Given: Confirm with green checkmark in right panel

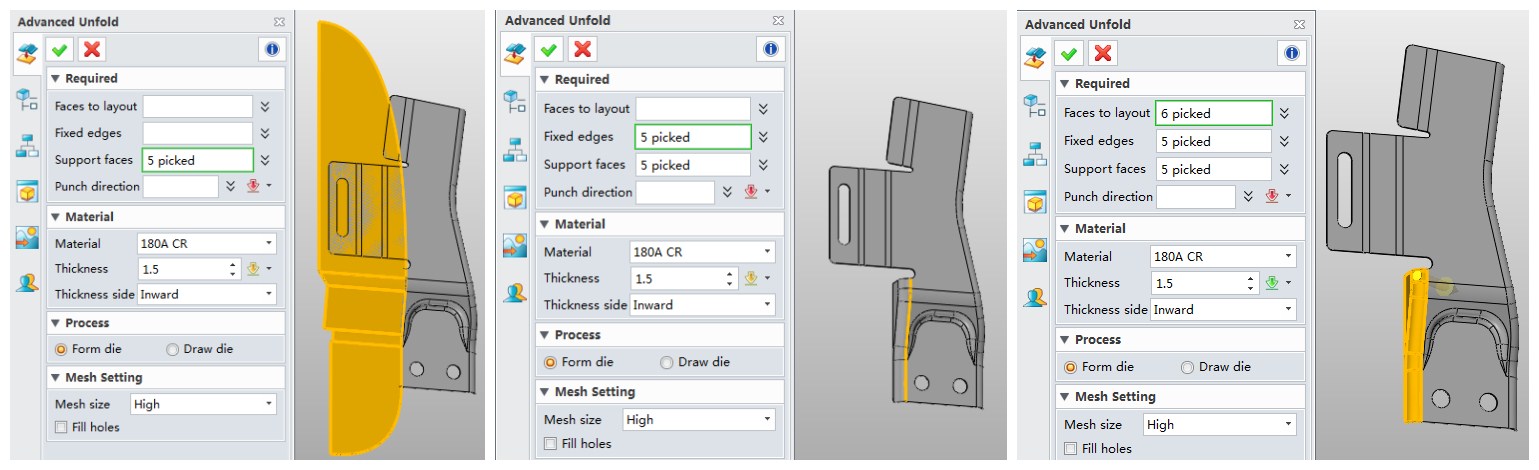Looking at the screenshot, I should coord(1069,53).
